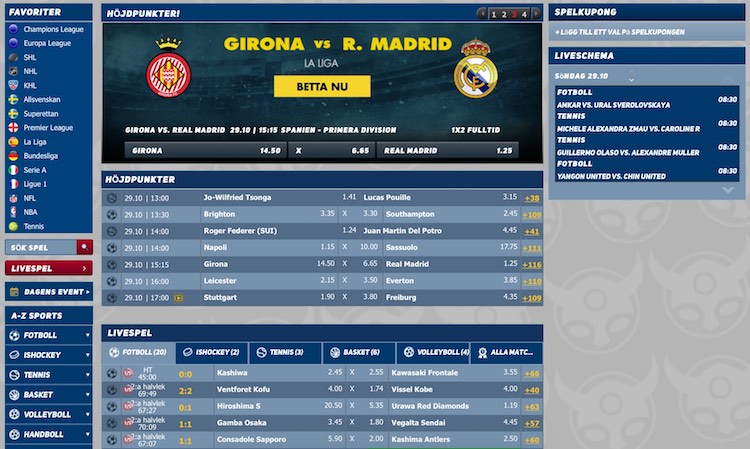Open Dagens Event section
750x449 pixels.
click(x=49, y=292)
